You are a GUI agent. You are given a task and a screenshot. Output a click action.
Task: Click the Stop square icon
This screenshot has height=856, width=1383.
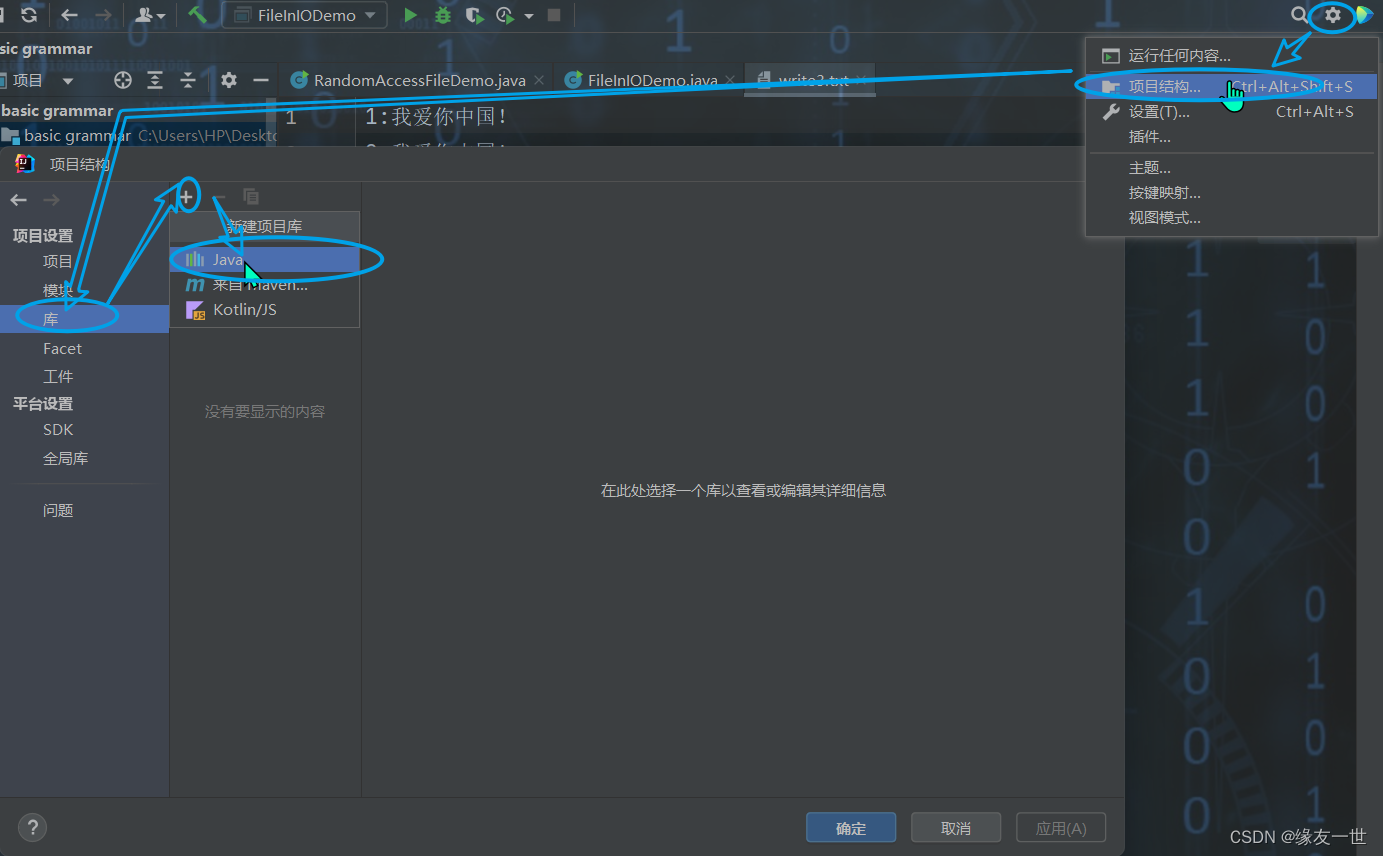(554, 15)
